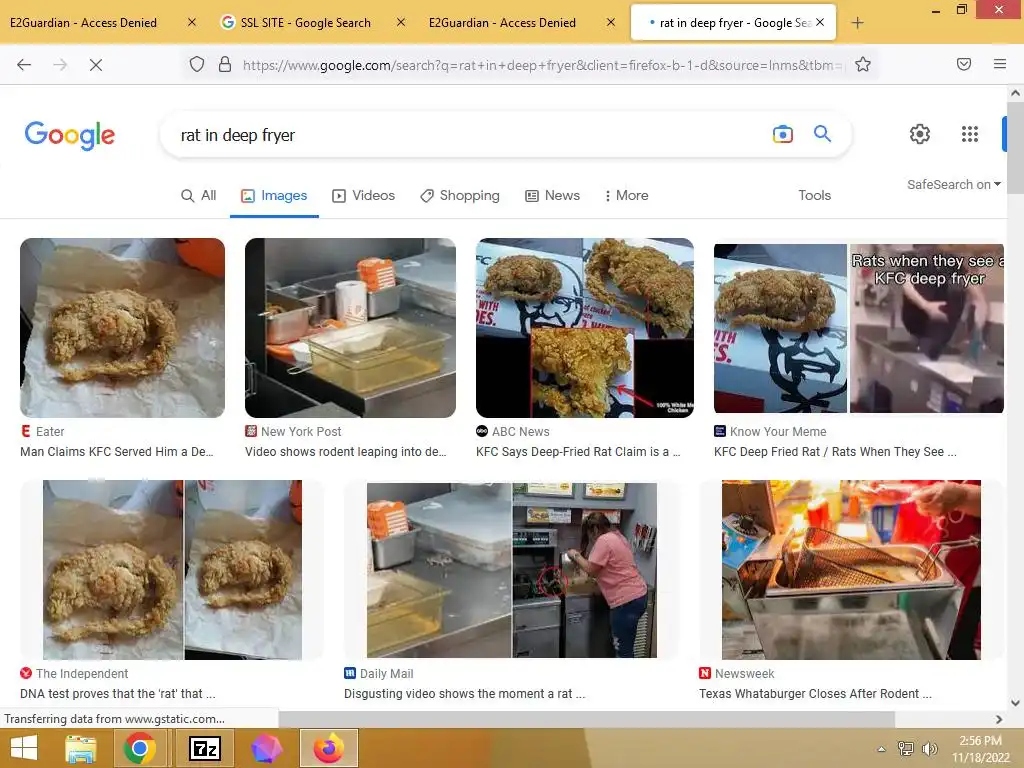Screen dimensions: 1024x768
Task: Switch to the third tab, E2Guardian Access Denied
Action: (x=502, y=23)
